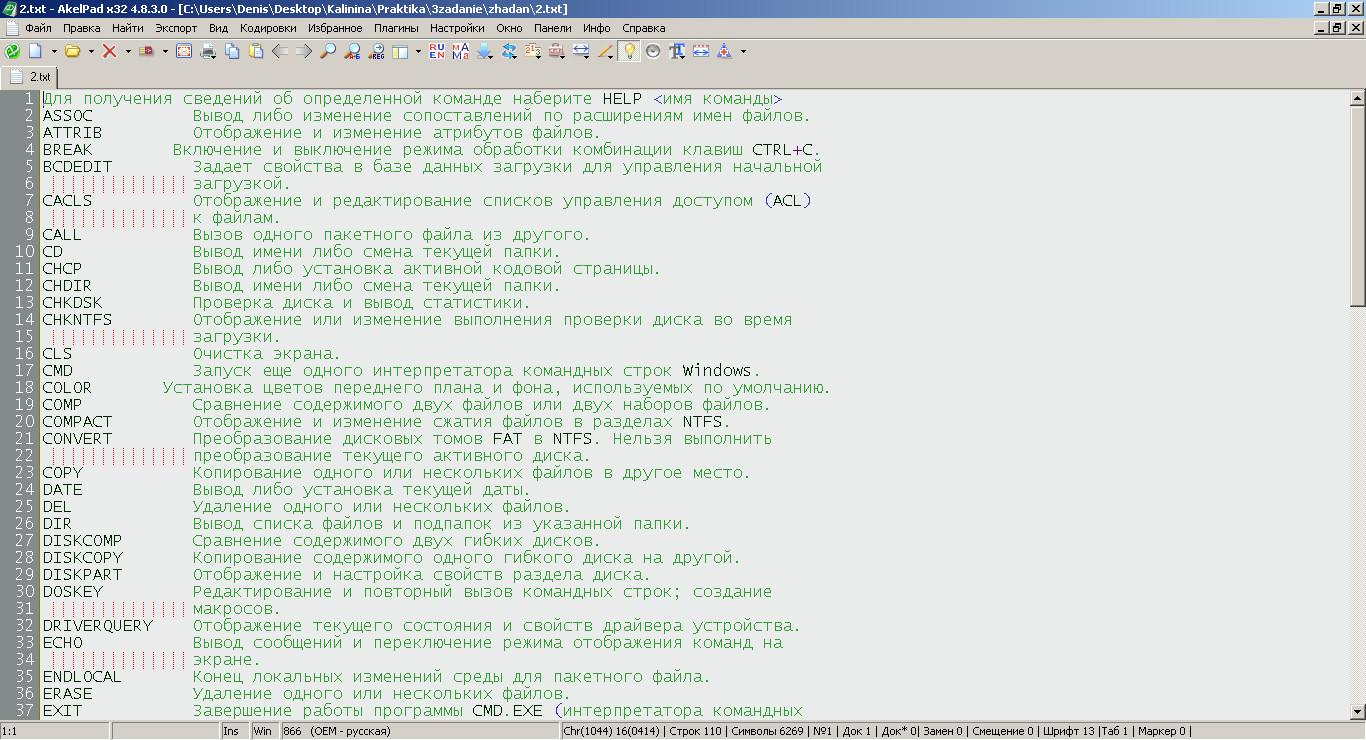
Task: Undo with the left arrow icon
Action: [x=280, y=51]
